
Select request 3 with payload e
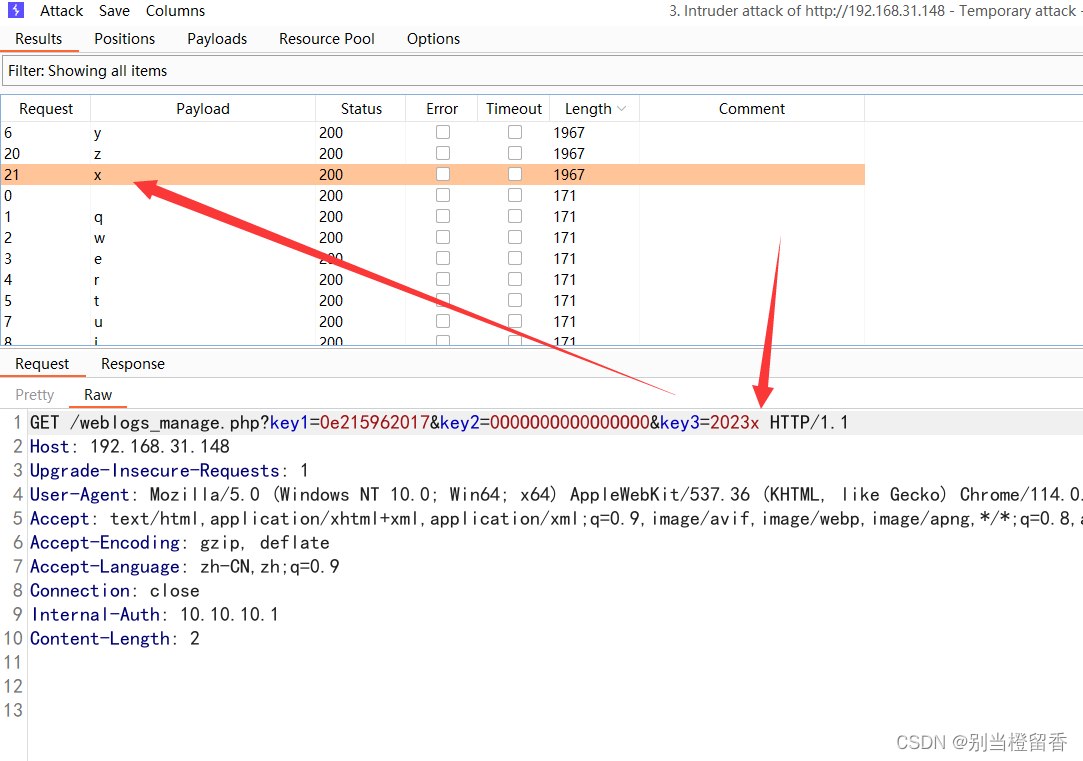(432, 258)
